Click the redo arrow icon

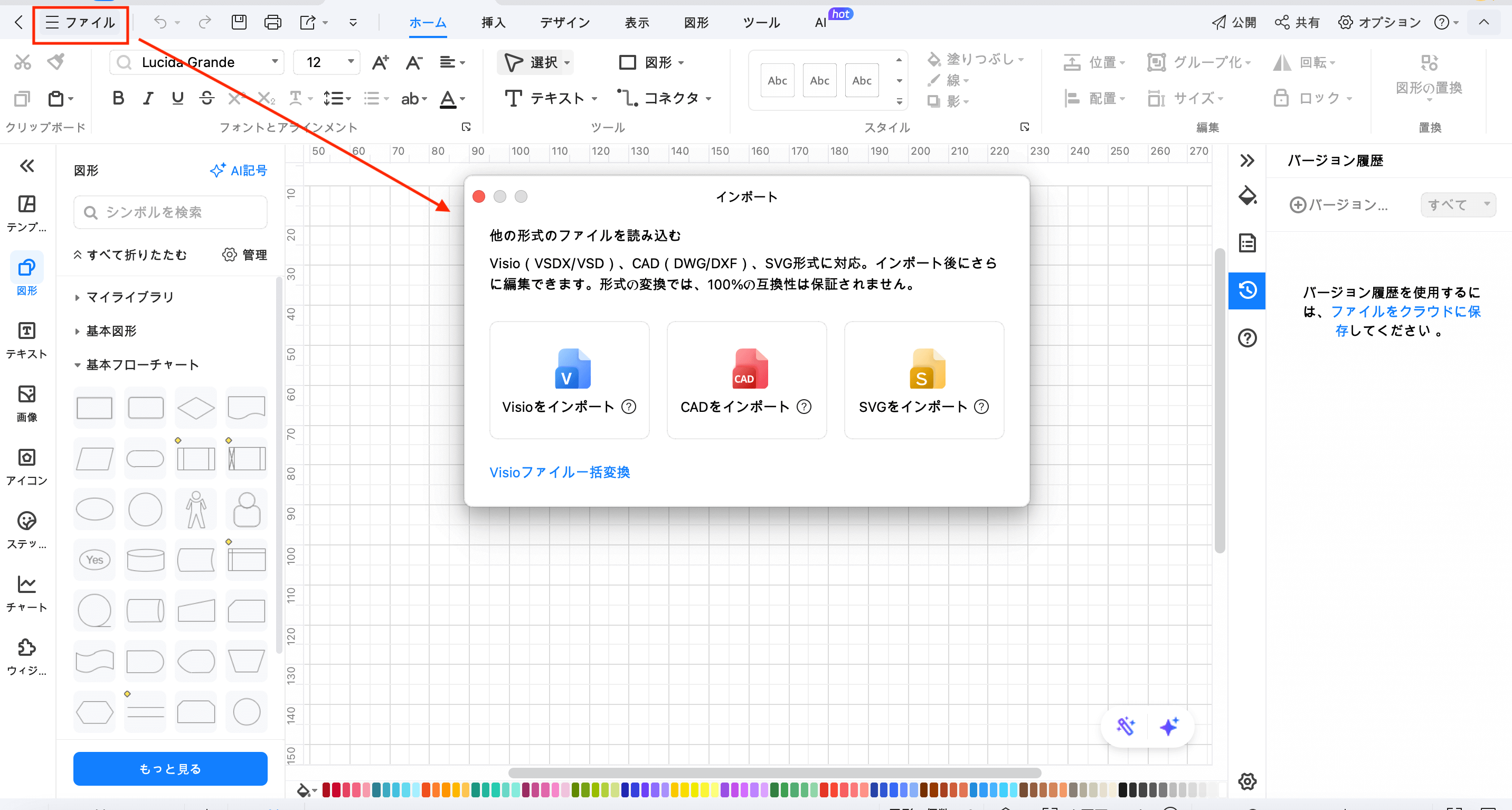(204, 22)
